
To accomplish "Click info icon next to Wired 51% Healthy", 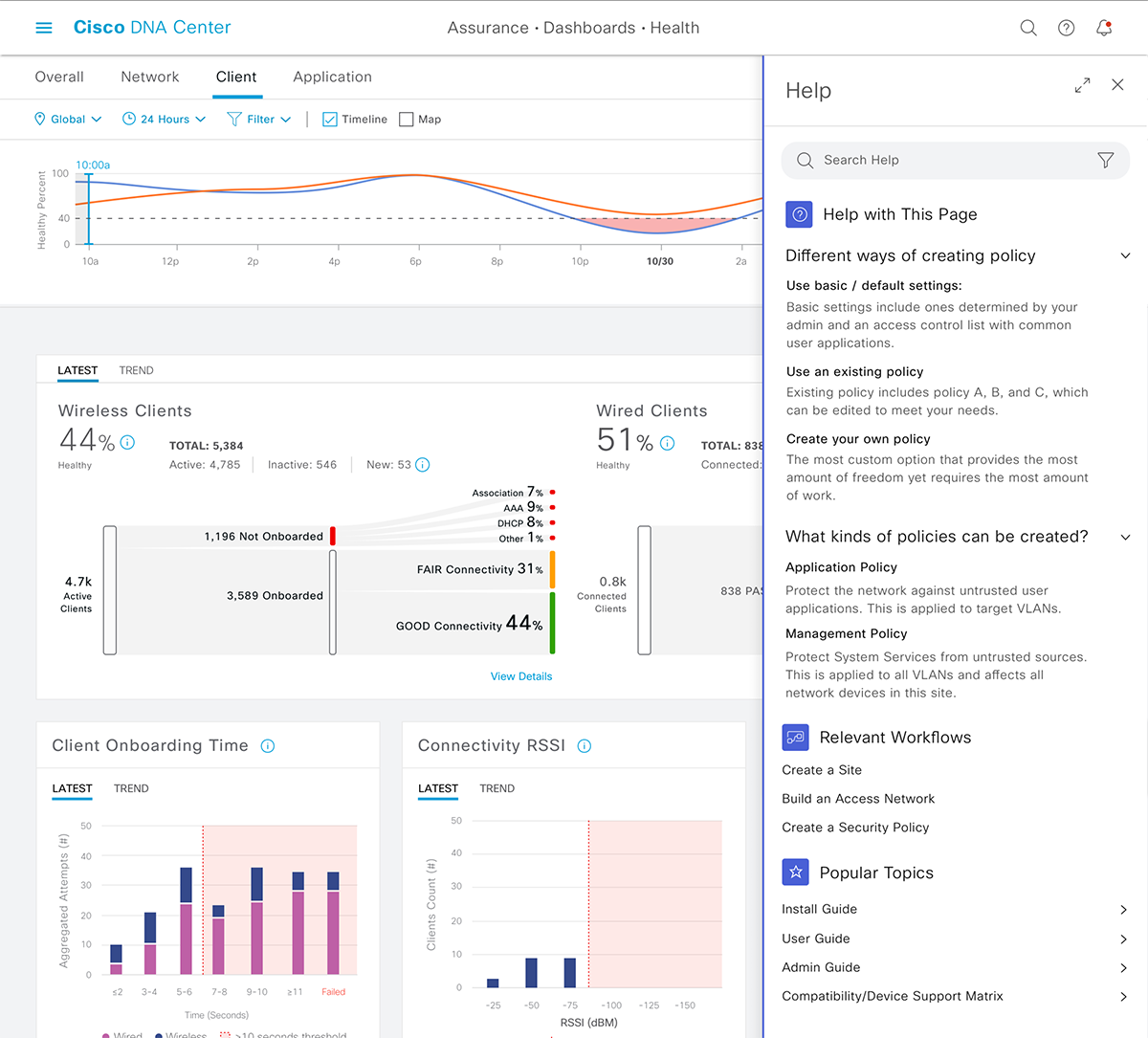I will click(667, 443).
